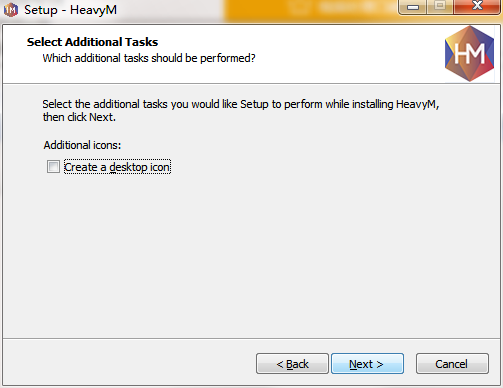Click the orange background window behind the installer

[310, 10]
